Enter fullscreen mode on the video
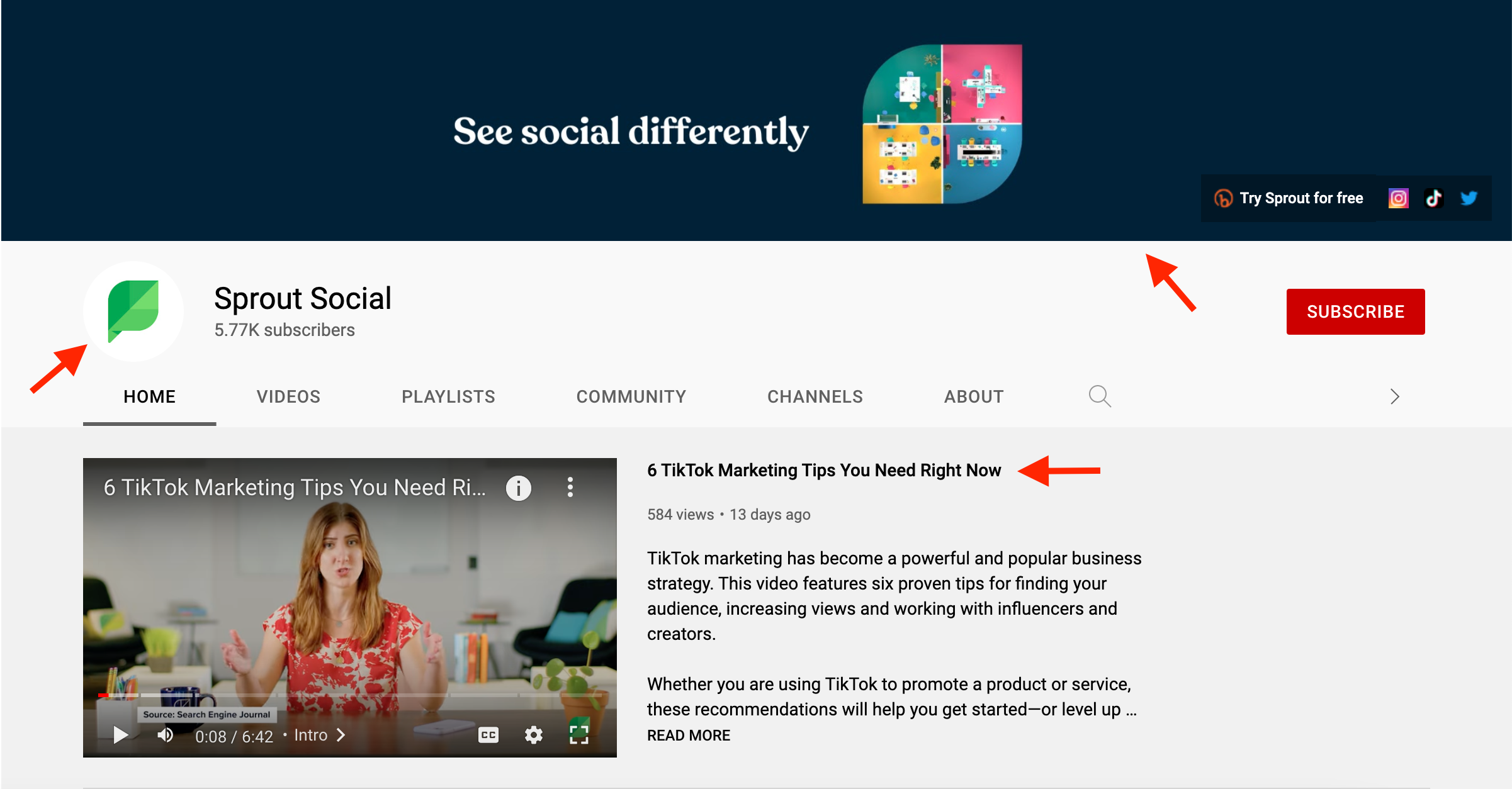 pos(579,734)
